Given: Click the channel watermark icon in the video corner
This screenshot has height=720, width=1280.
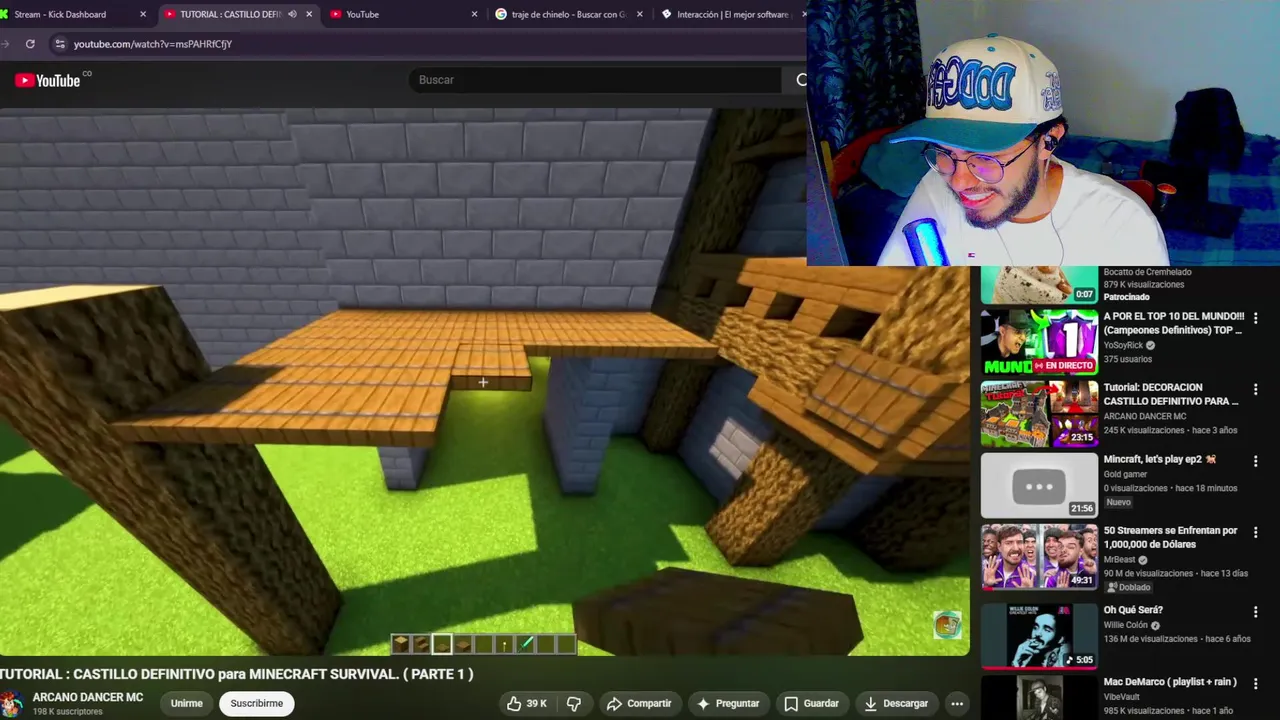Looking at the screenshot, I should (x=947, y=625).
